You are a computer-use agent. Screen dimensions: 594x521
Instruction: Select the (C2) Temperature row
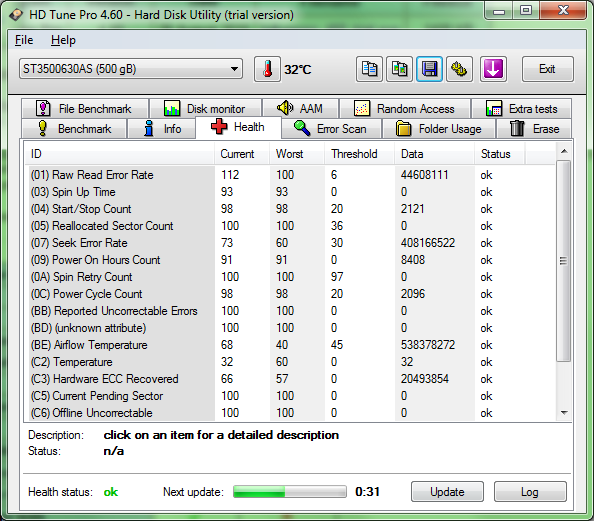pyautogui.click(x=290, y=362)
